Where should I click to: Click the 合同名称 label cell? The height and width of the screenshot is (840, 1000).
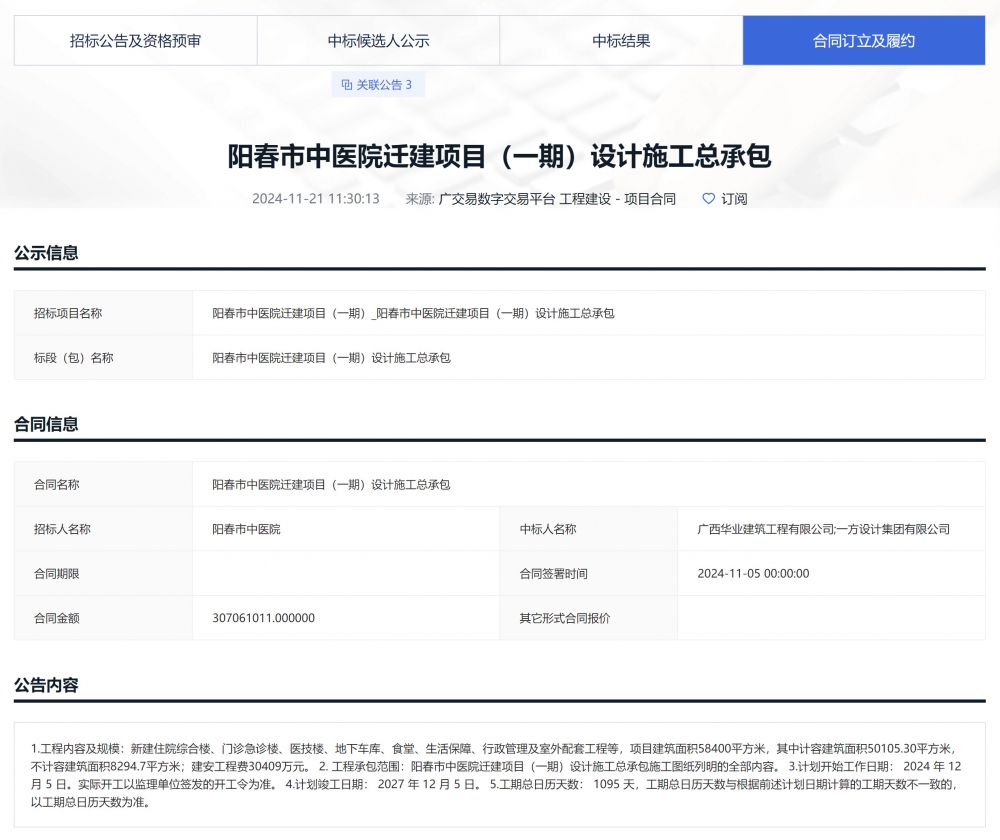pos(103,485)
